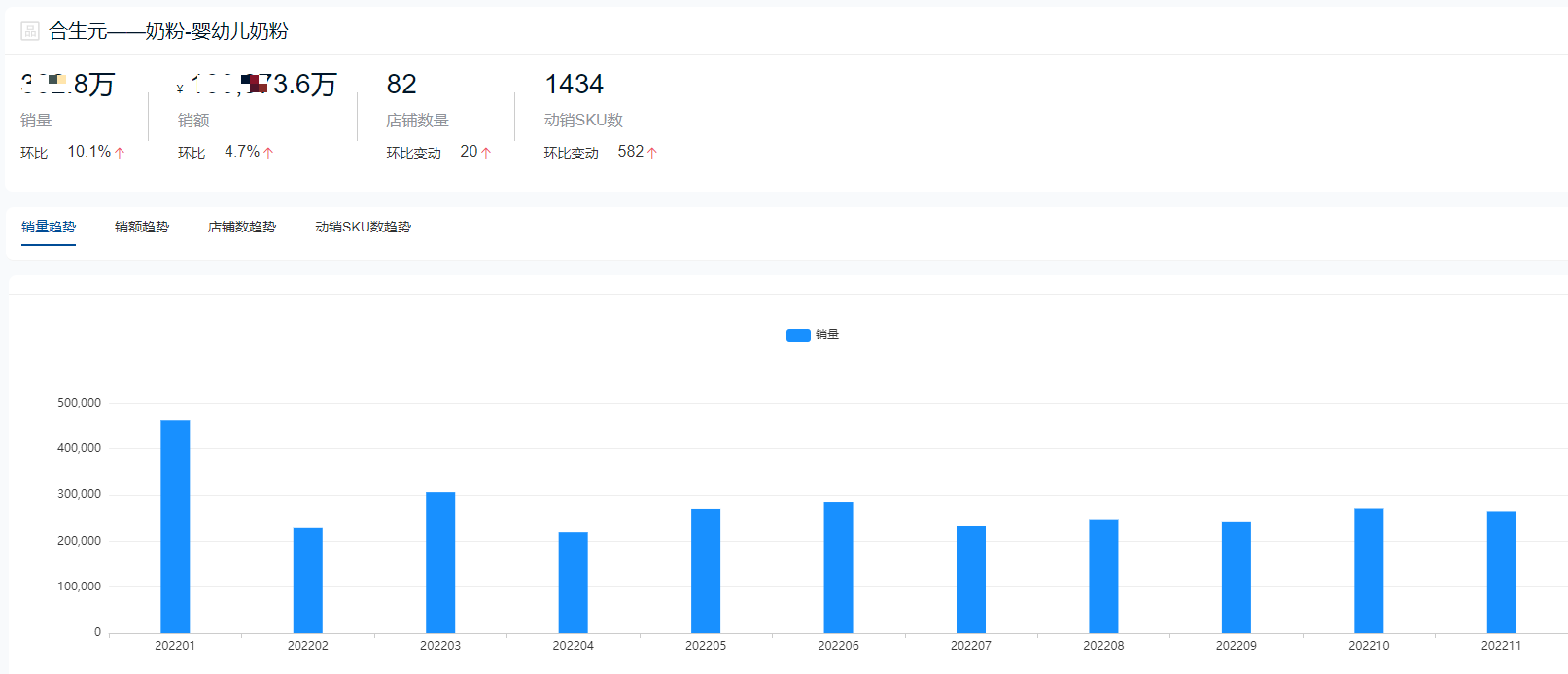This screenshot has width=1568, height=674.
Task: Select the 销量趋势 tab
Action: click(x=49, y=227)
